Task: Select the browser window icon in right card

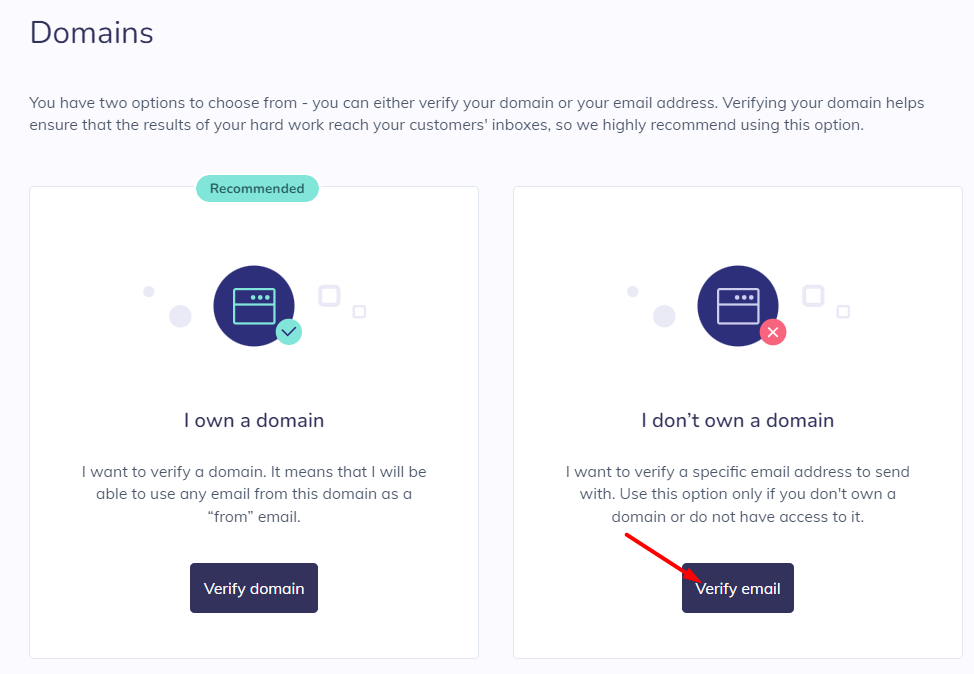Action: [738, 306]
